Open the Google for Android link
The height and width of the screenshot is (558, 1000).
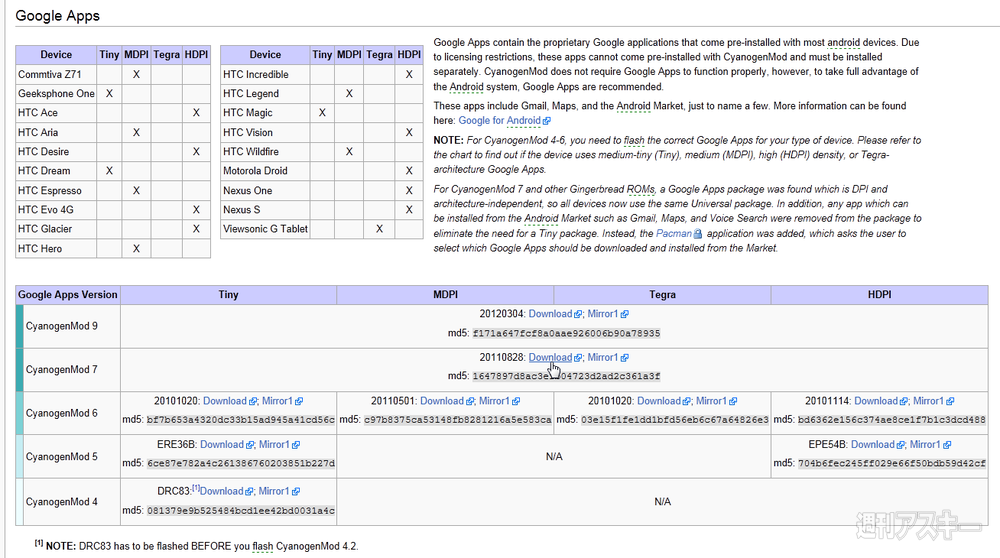[x=499, y=121]
